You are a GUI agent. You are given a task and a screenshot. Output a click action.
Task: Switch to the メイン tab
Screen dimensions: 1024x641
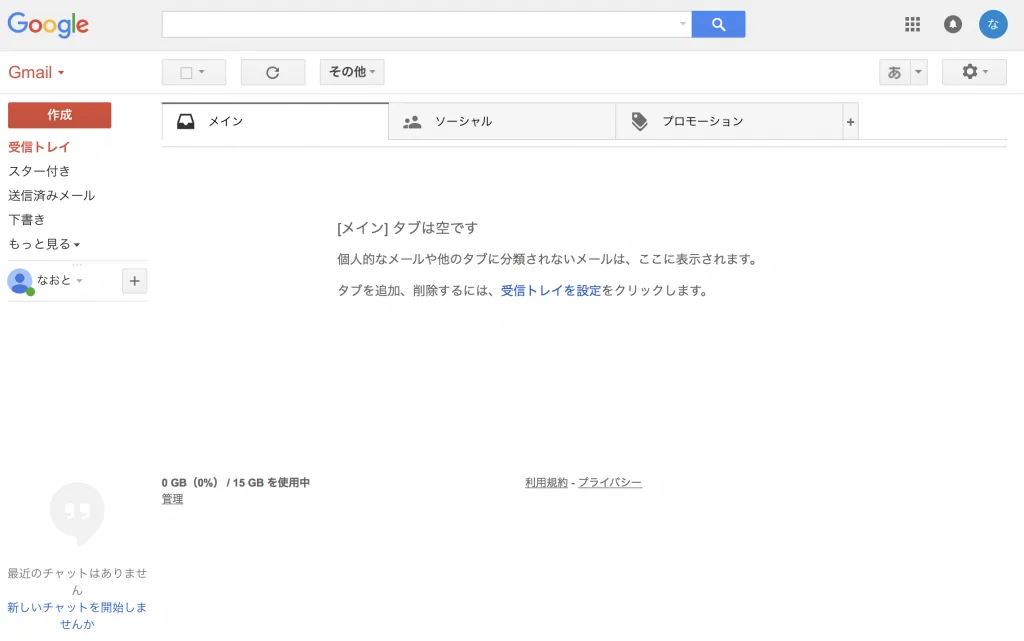(275, 121)
